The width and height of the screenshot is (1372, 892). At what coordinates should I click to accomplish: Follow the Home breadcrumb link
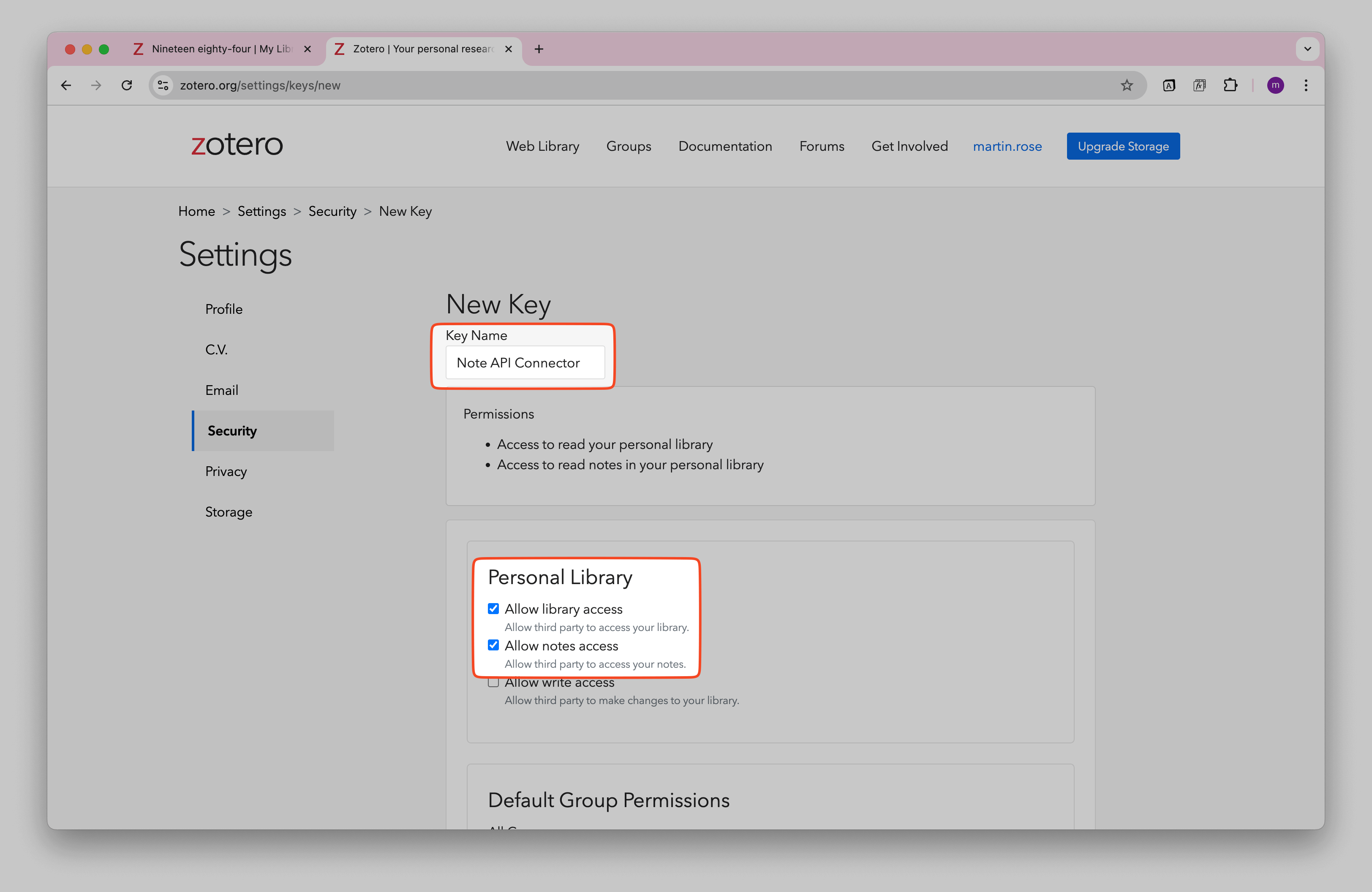point(196,212)
